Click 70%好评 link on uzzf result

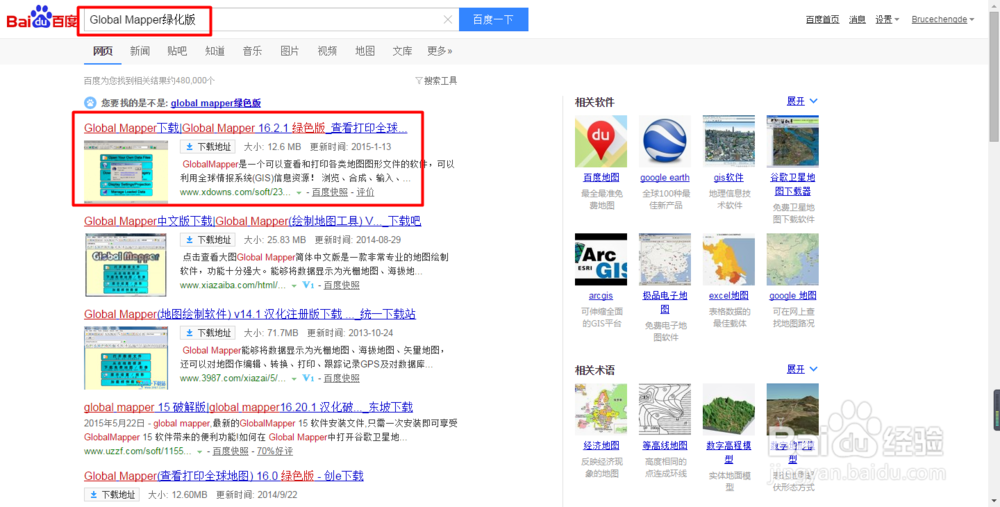(275, 452)
